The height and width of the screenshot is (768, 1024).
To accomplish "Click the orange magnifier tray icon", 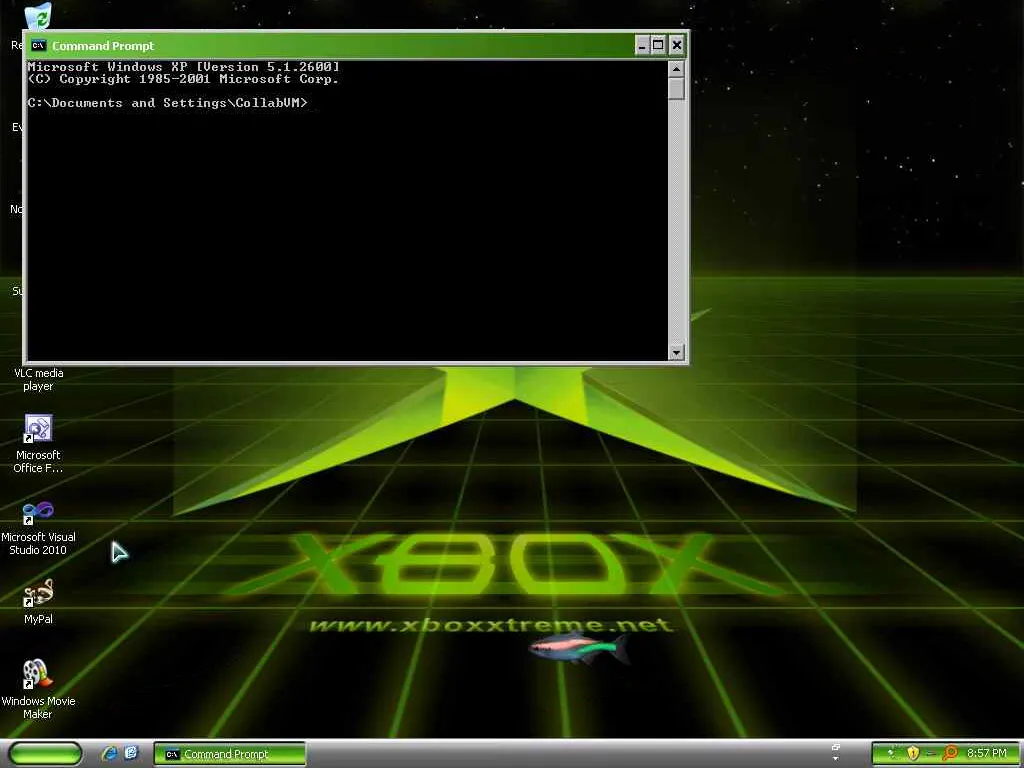I will pos(950,753).
